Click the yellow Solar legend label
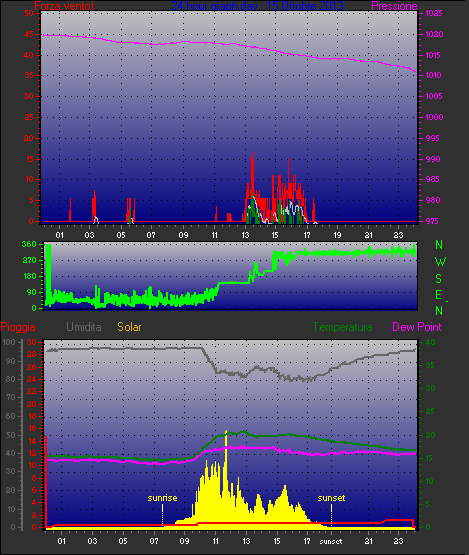This screenshot has width=469, height=555. tap(129, 327)
